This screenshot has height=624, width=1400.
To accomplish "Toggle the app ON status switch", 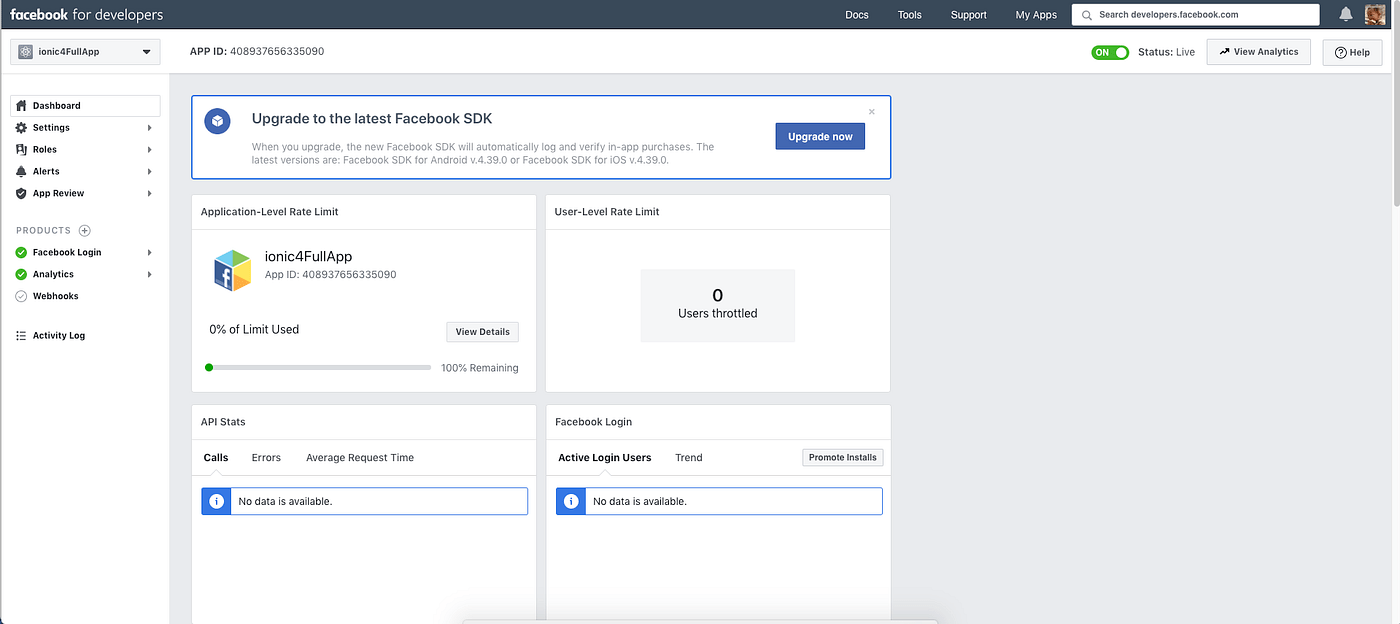I will coord(1110,52).
